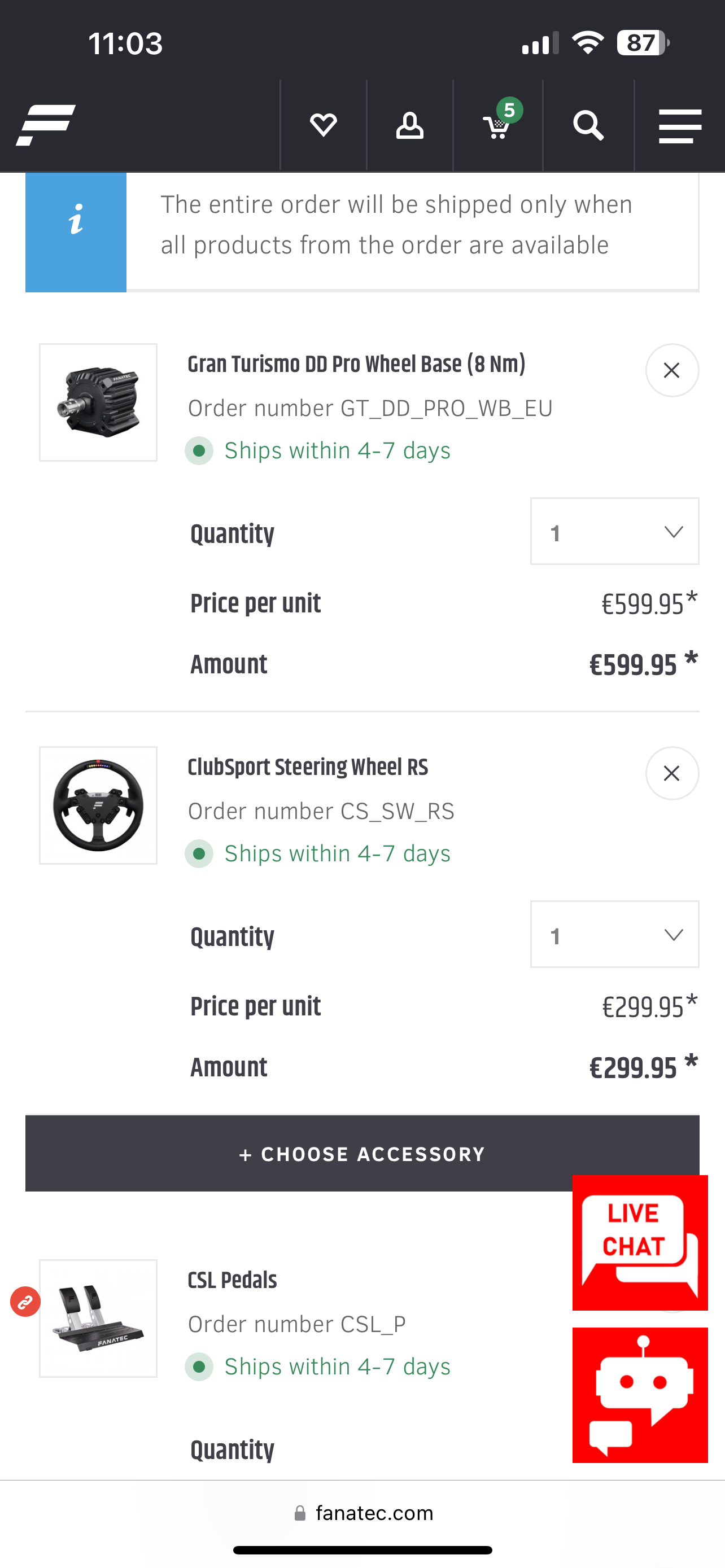Tap the blue info icon box
Image resolution: width=725 pixels, height=1568 pixels.
(x=76, y=232)
